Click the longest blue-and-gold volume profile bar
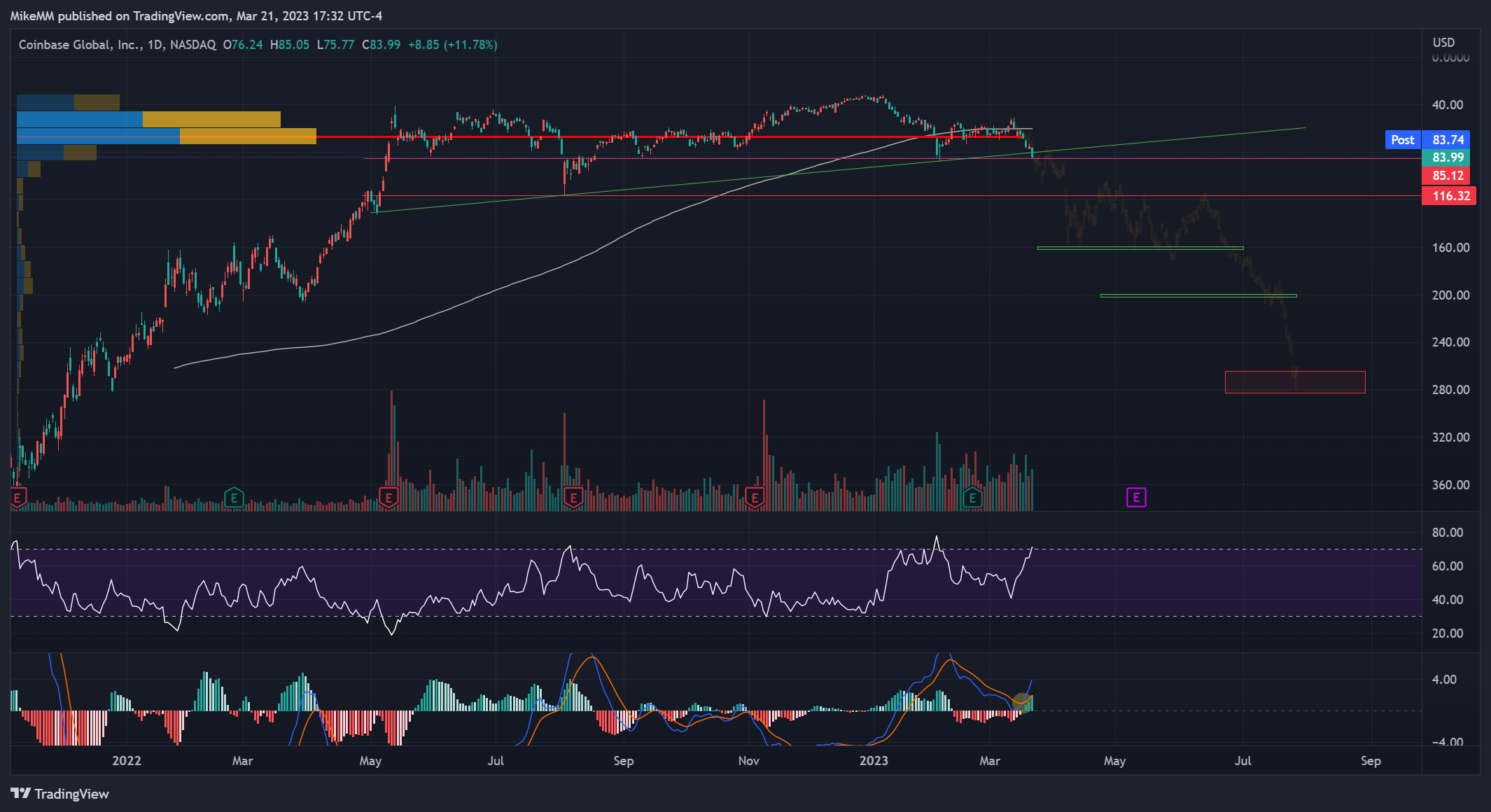Image resolution: width=1491 pixels, height=812 pixels. (167, 136)
